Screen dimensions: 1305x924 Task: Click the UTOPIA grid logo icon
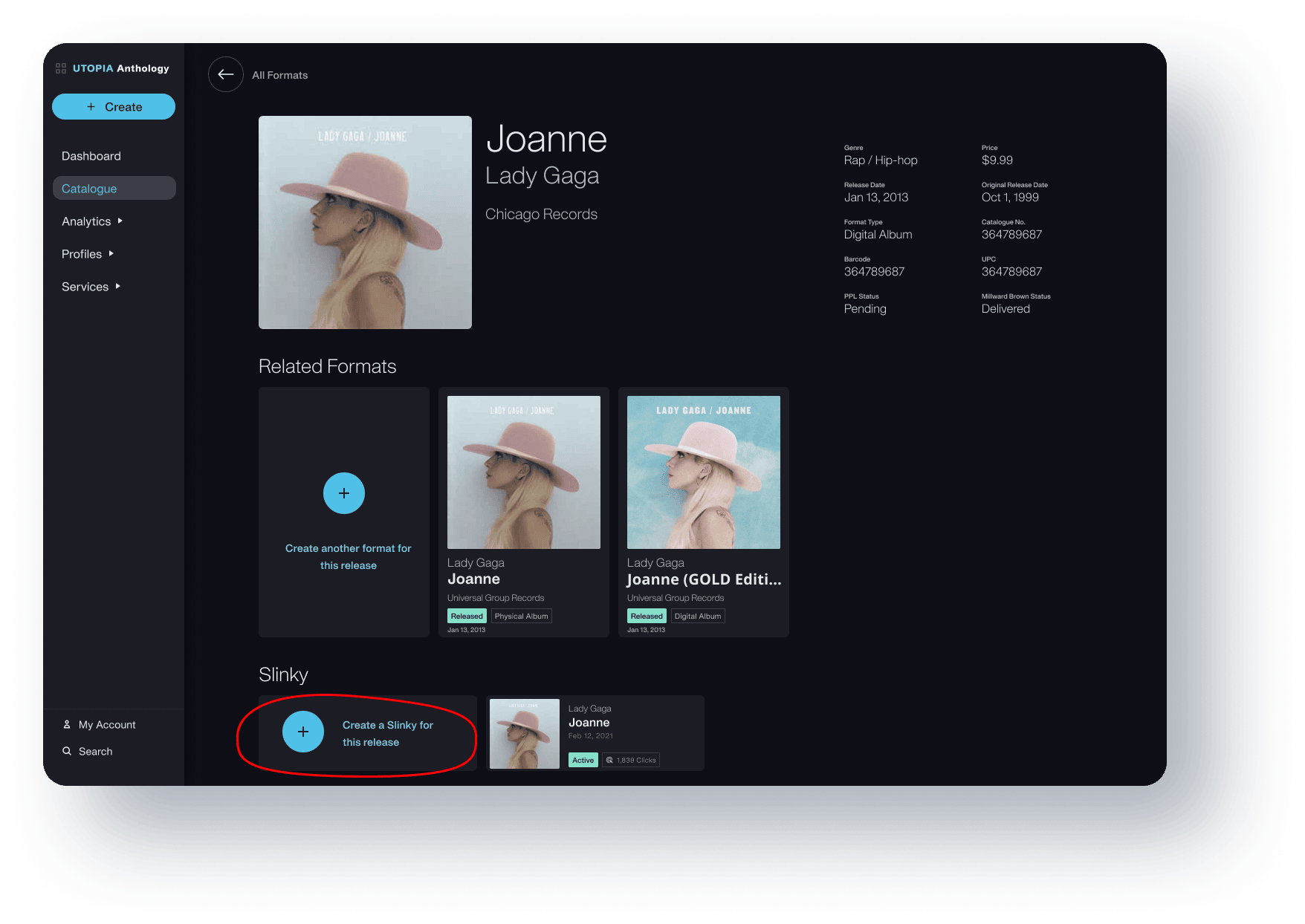coord(61,68)
